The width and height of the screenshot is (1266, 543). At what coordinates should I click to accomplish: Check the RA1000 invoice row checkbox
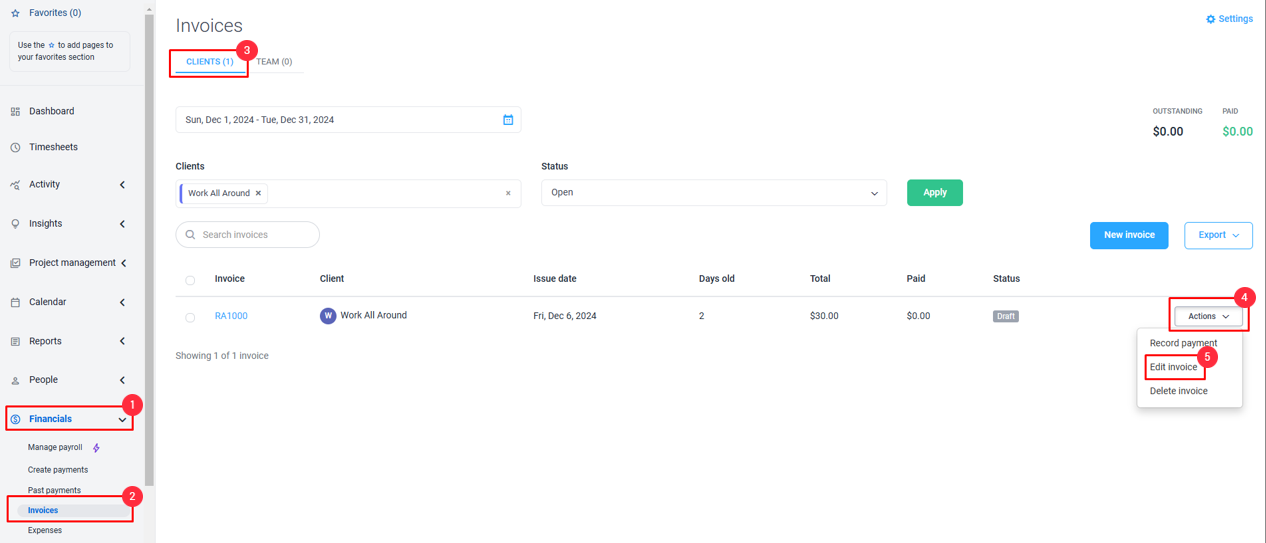point(190,317)
